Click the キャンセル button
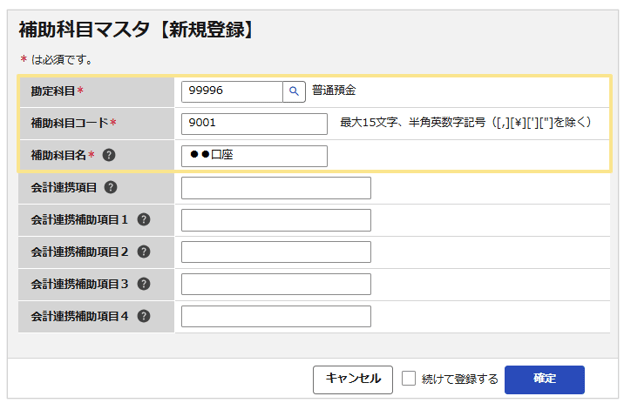The height and width of the screenshot is (403, 624). pos(353,380)
